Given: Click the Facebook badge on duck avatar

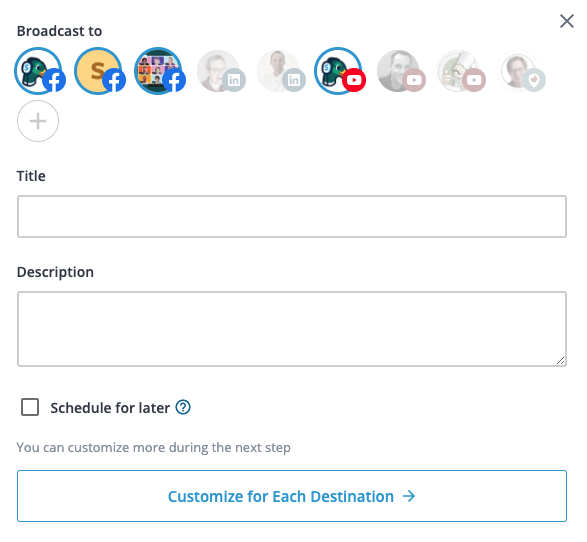Looking at the screenshot, I should [54, 80].
